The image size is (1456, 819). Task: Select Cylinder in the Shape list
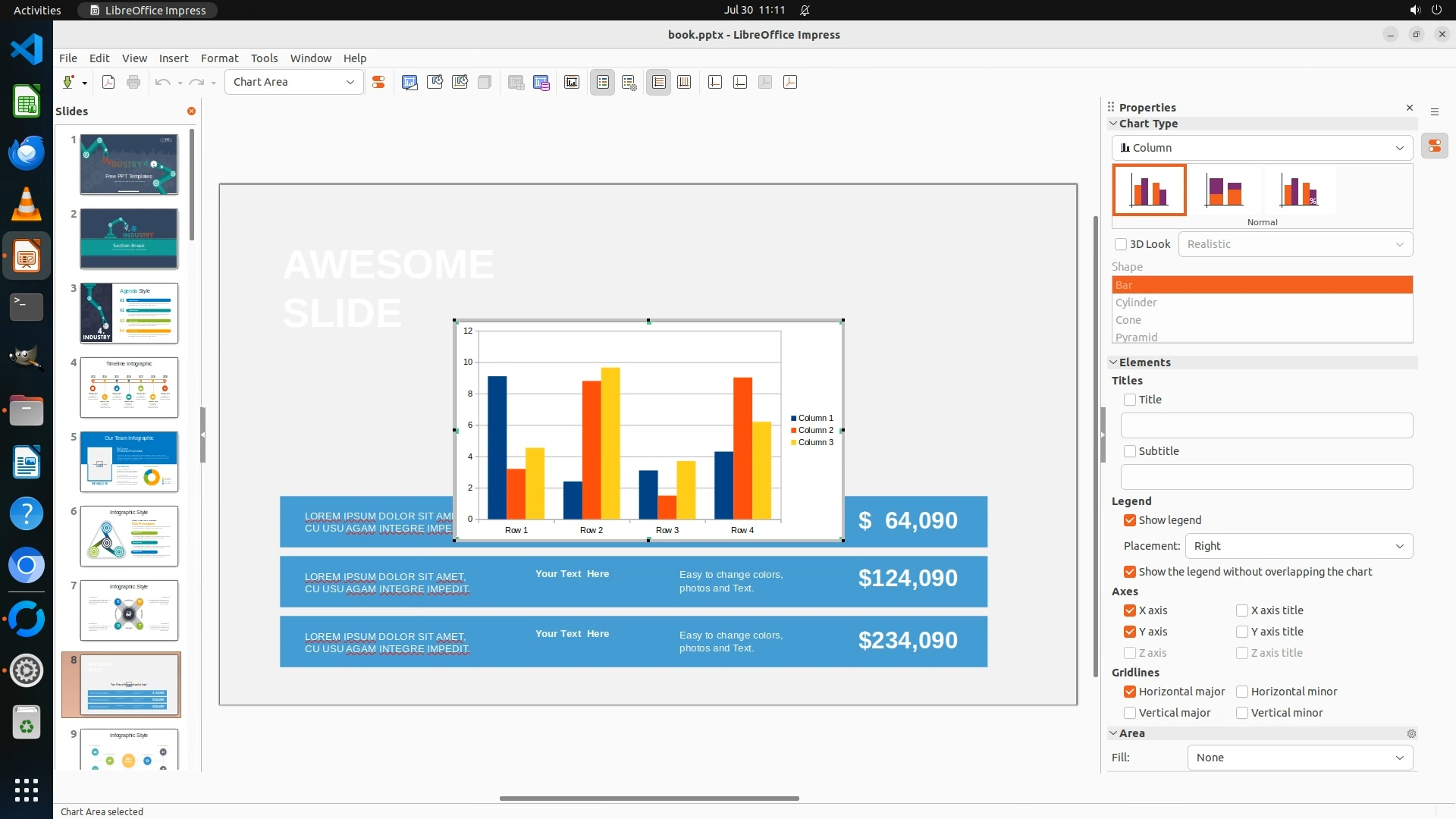1136,303
